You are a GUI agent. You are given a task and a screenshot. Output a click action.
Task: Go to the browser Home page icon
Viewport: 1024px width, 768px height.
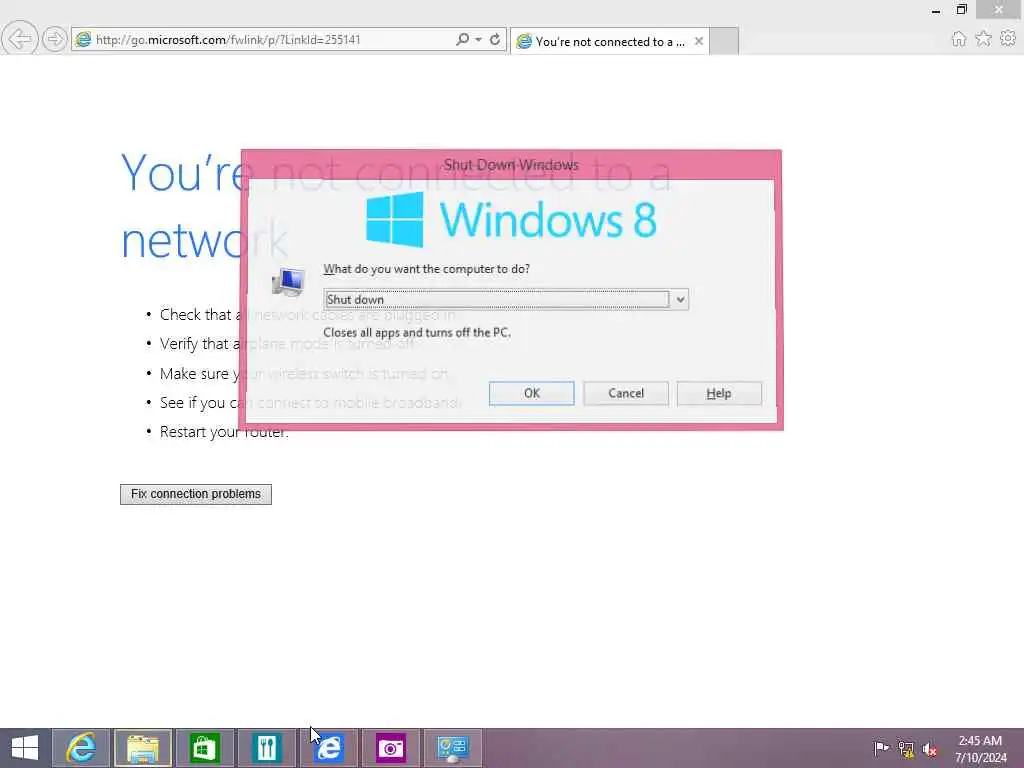(959, 39)
